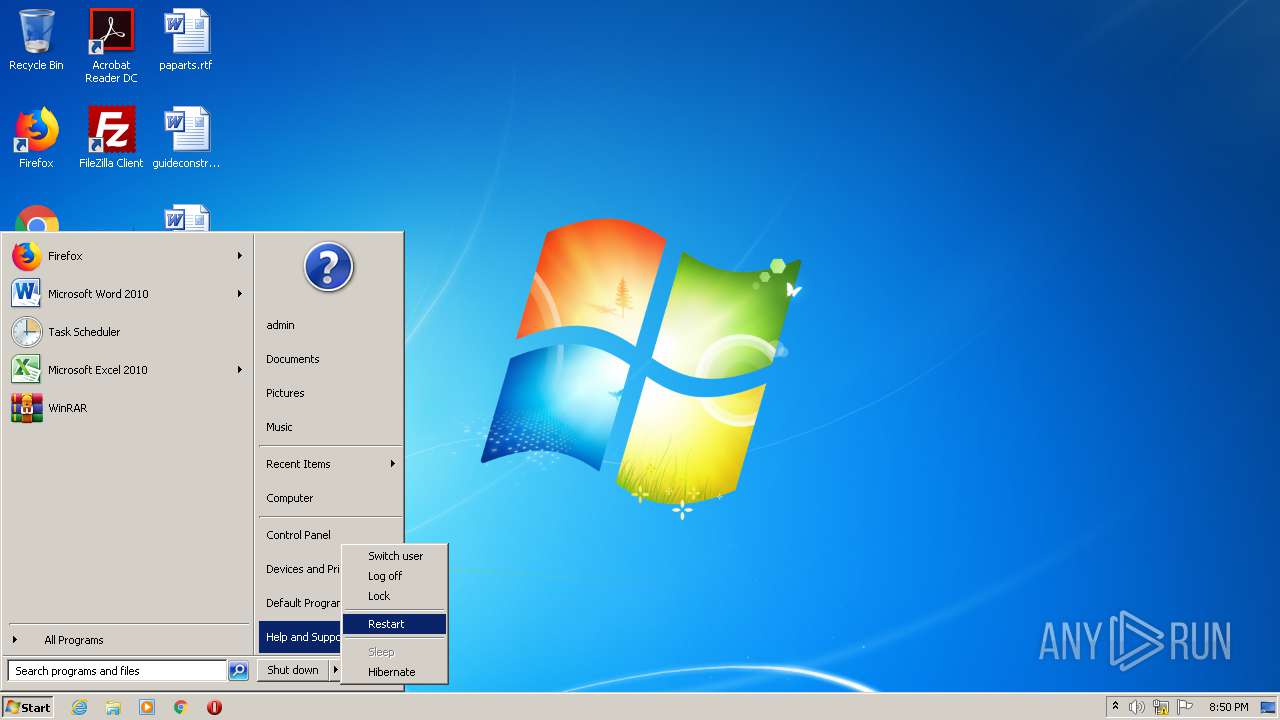Open Chrome from the taskbar
1280x720 pixels.
[181, 707]
